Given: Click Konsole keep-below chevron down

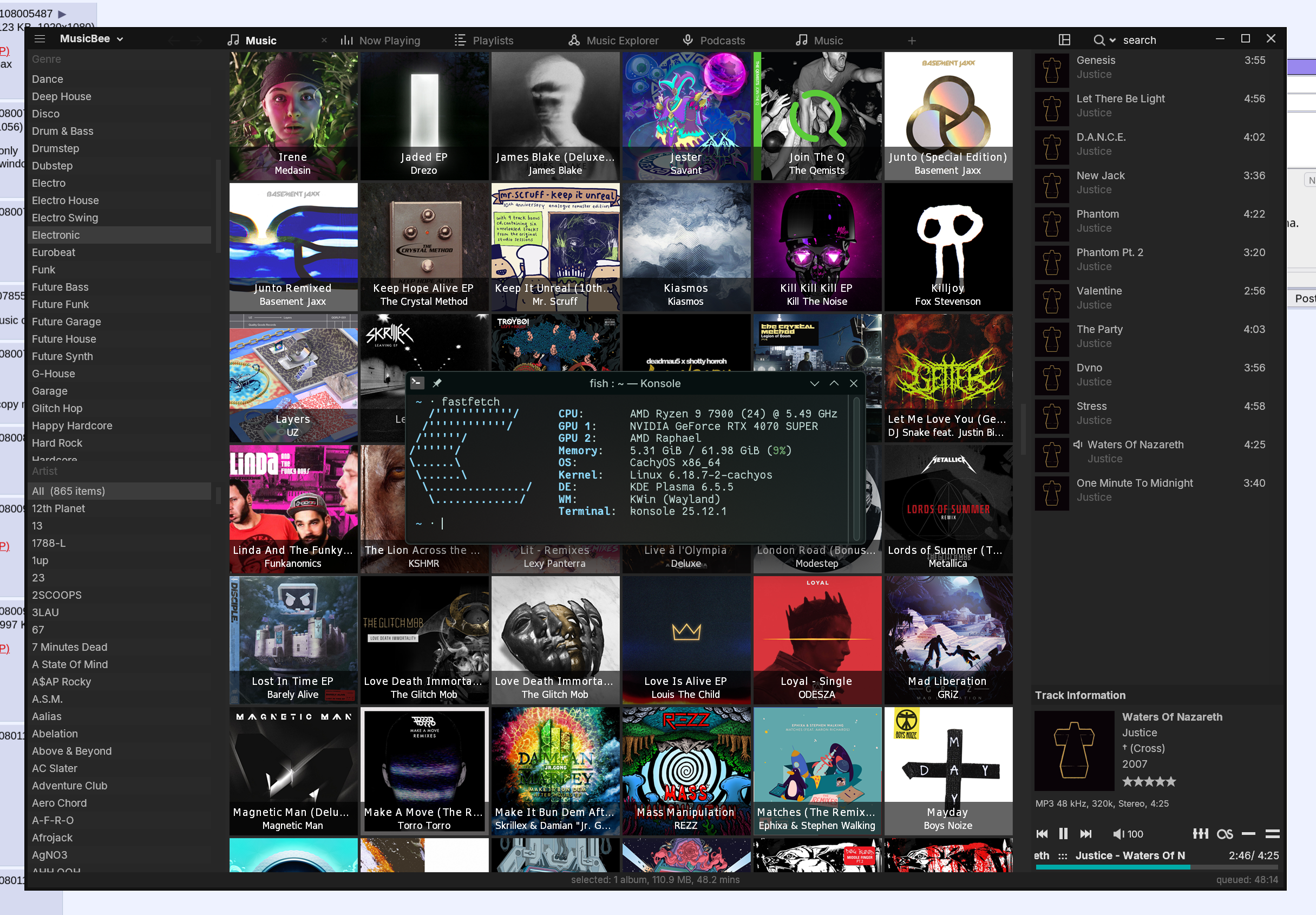Looking at the screenshot, I should tap(815, 383).
